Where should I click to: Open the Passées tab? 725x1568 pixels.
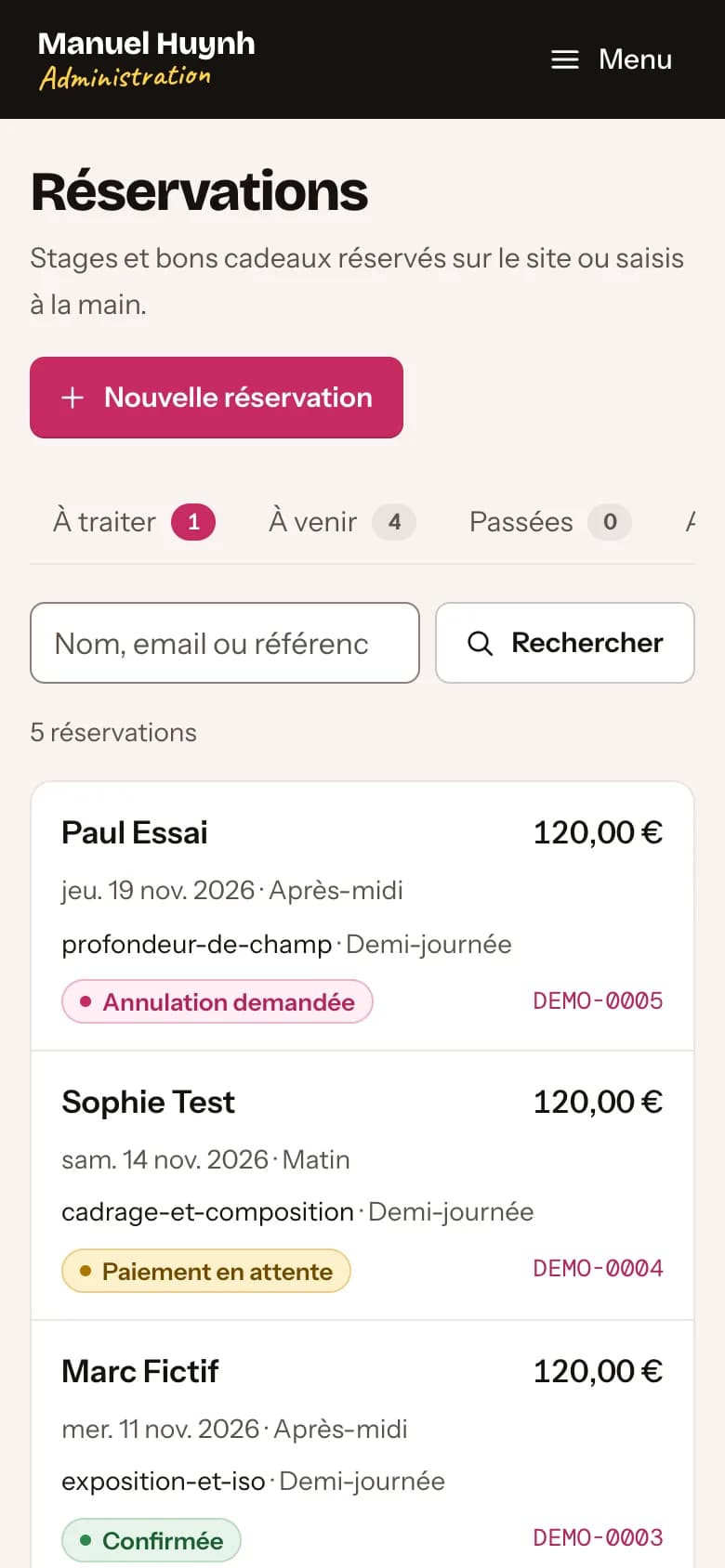click(x=550, y=522)
